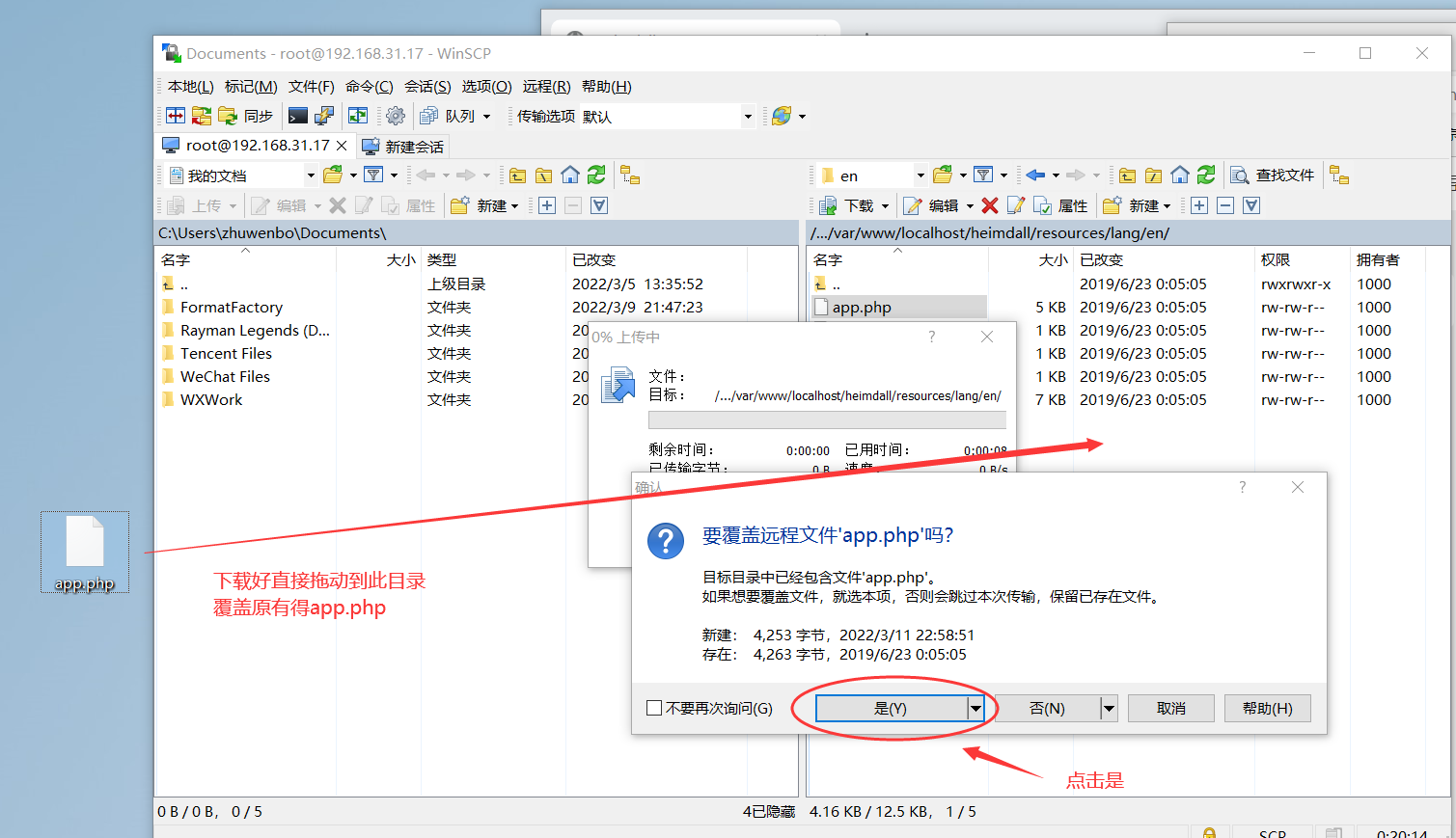Viewport: 1456px width, 838px height.
Task: Open the 命令(C) menu
Action: click(370, 87)
